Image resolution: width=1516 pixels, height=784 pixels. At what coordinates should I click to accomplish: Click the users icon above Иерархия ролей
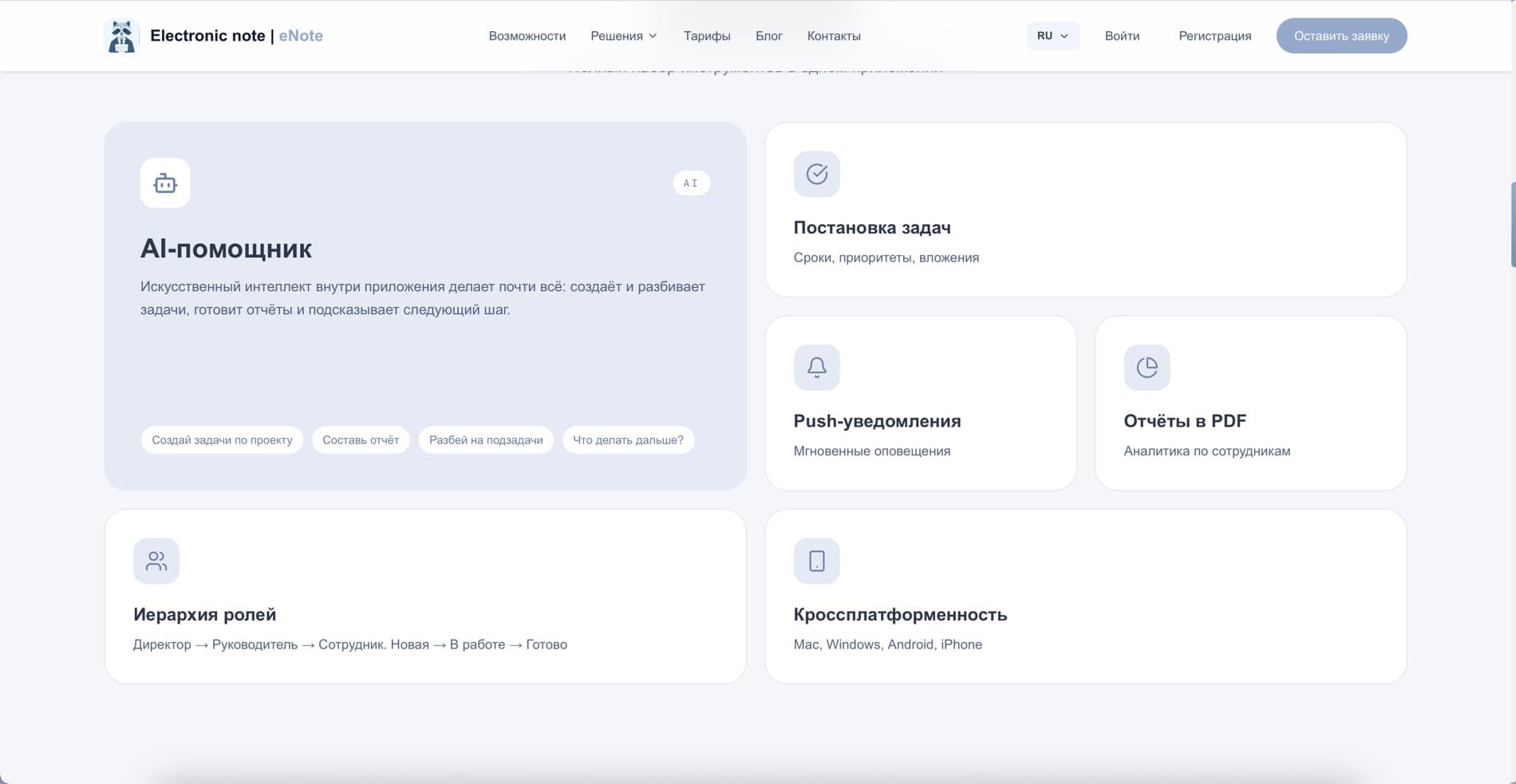(156, 561)
